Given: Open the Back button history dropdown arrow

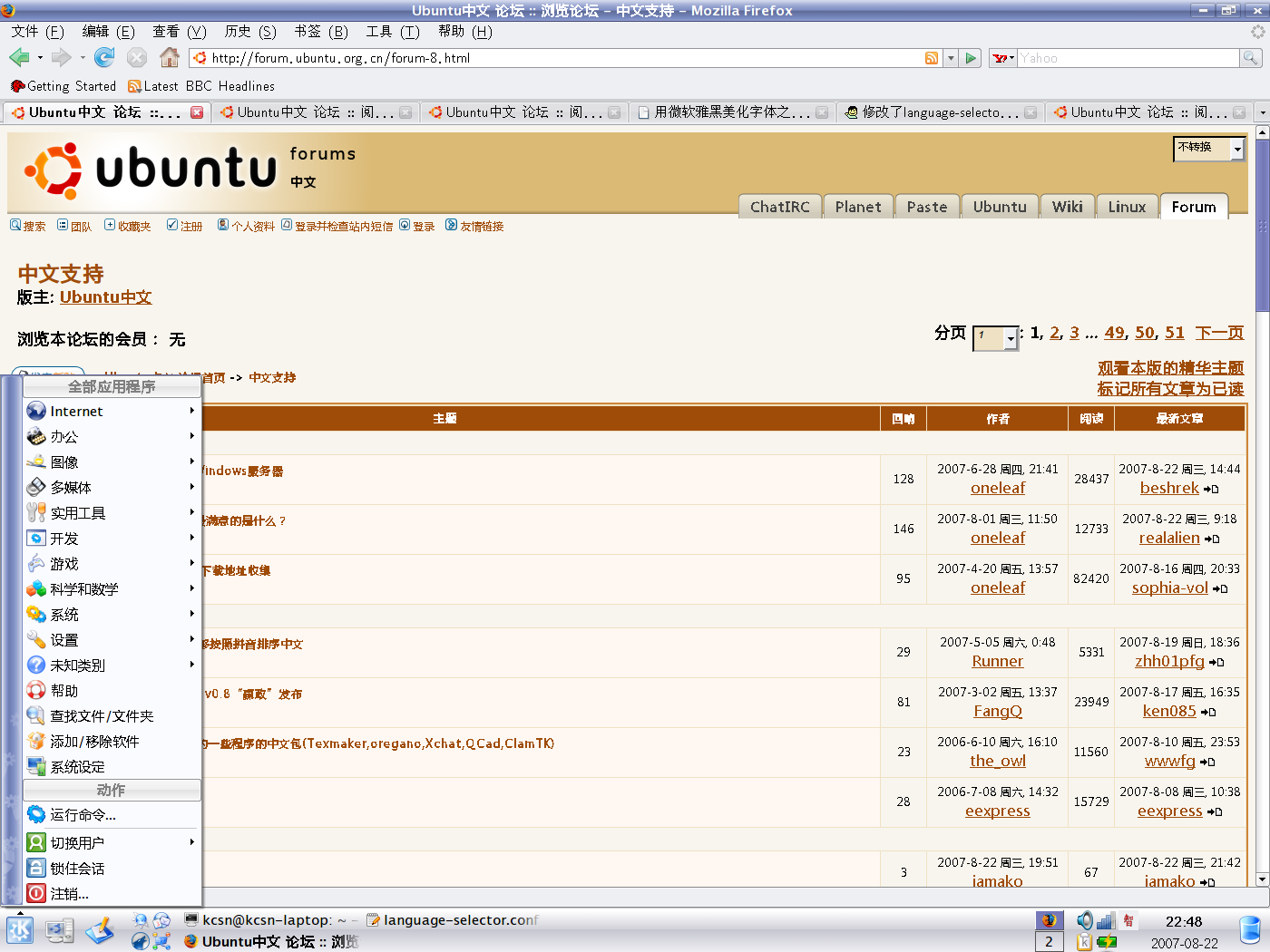Looking at the screenshot, I should [40, 58].
